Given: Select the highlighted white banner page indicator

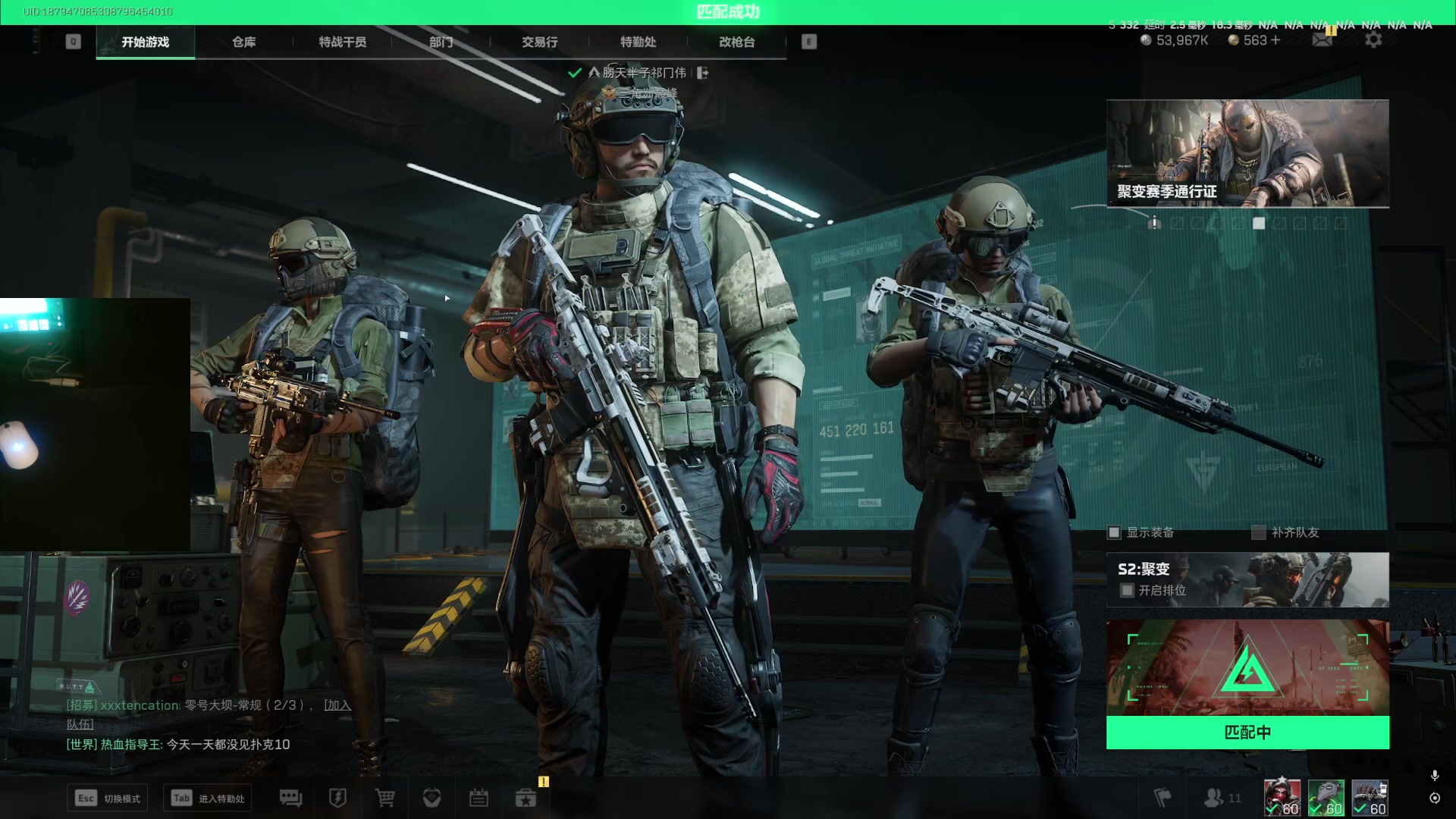Looking at the screenshot, I should tap(1259, 223).
